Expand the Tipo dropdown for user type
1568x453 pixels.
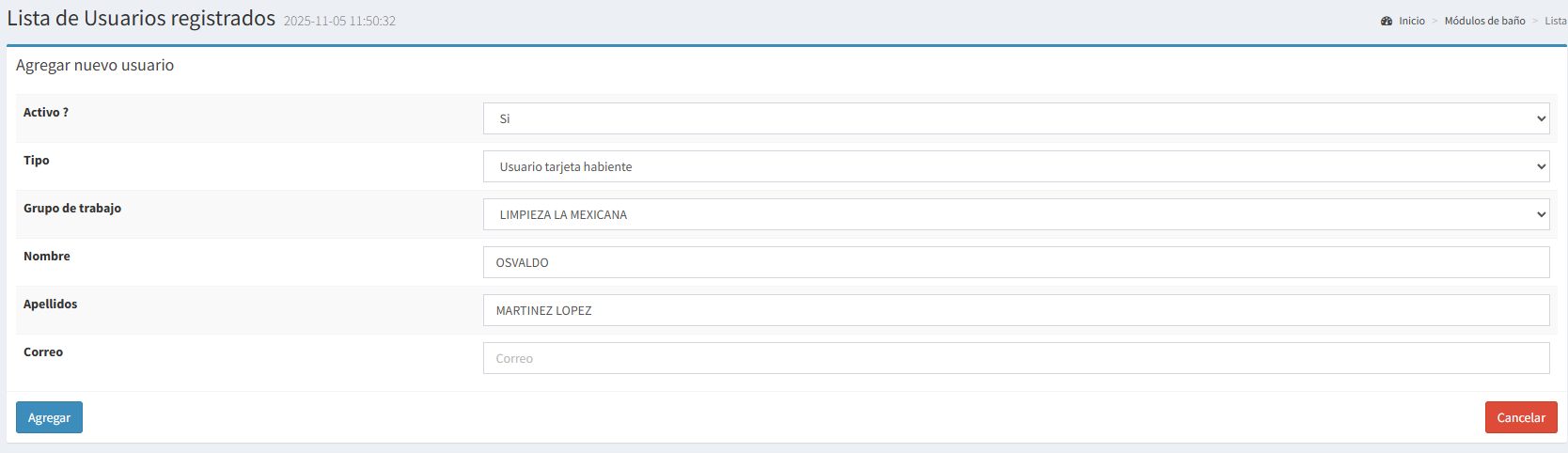tap(1015, 166)
